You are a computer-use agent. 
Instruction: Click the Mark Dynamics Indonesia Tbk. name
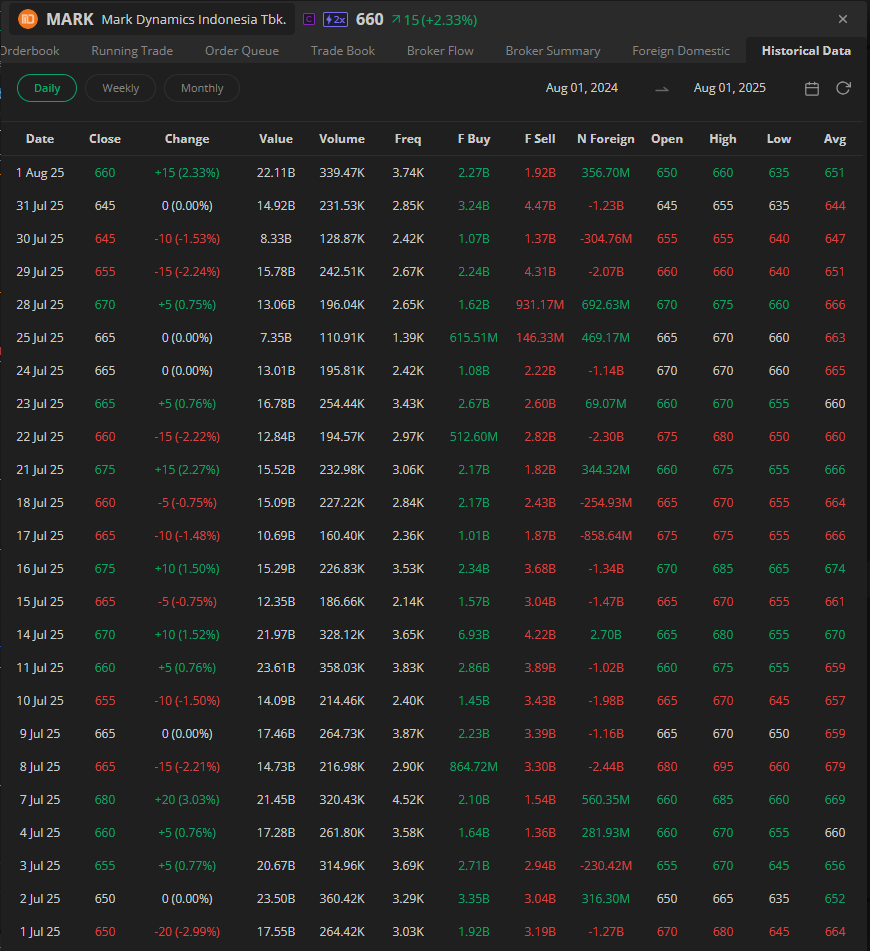pyautogui.click(x=194, y=19)
